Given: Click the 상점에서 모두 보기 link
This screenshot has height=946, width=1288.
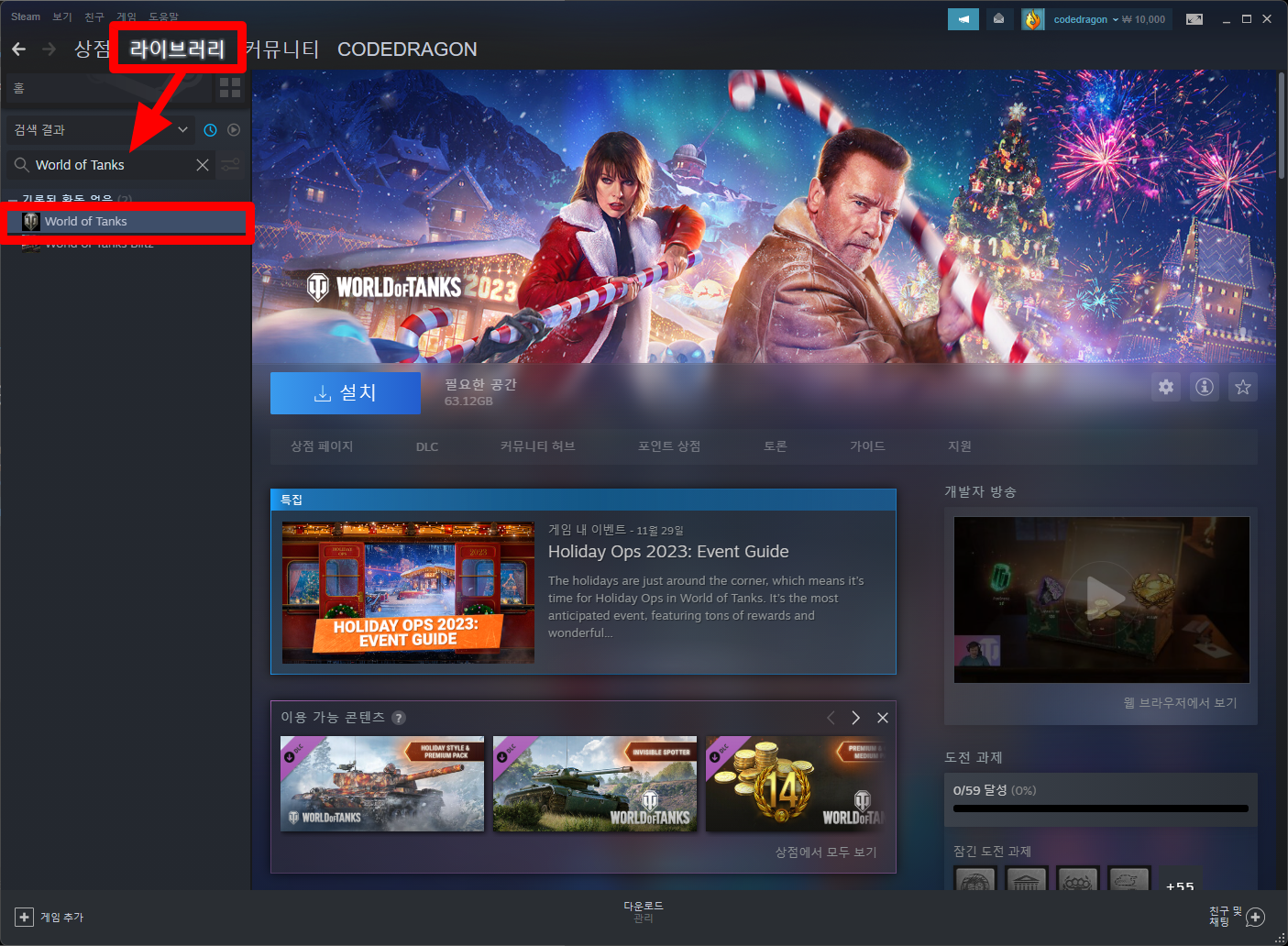Looking at the screenshot, I should [826, 852].
